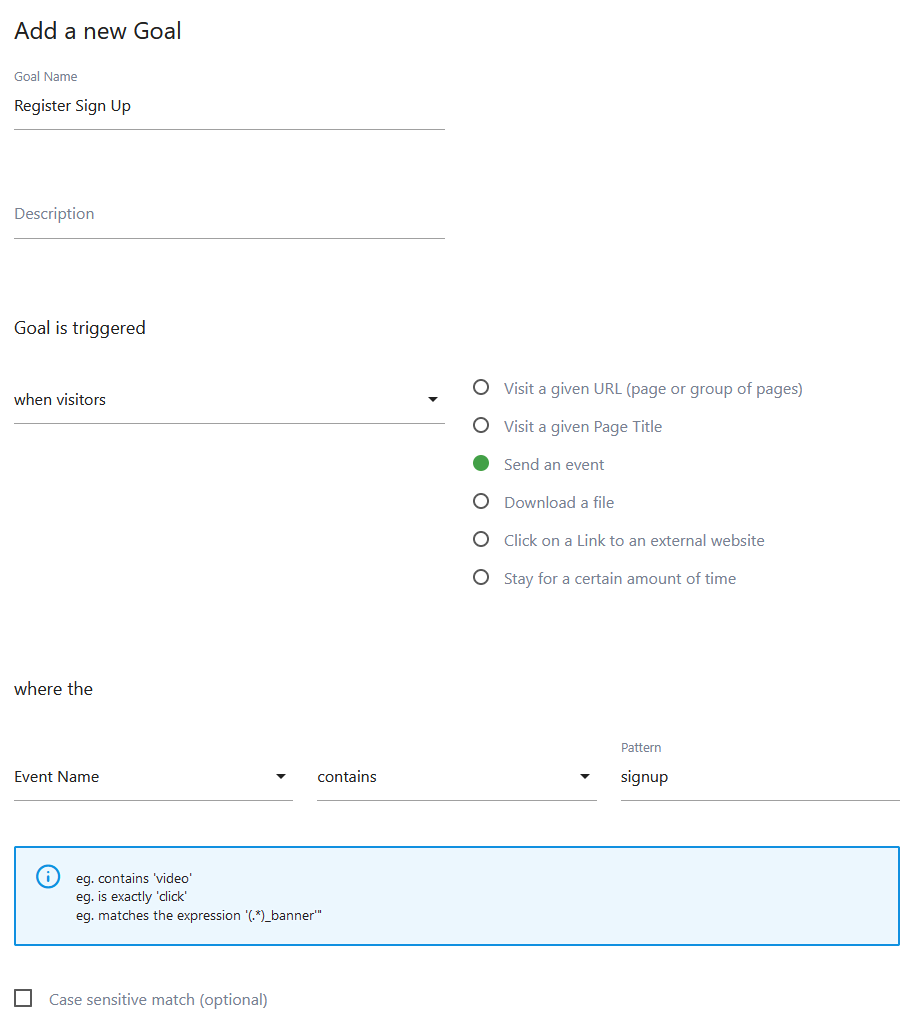The height and width of the screenshot is (1013, 915).
Task: Click the info icon in the blue hint box
Action: (x=47, y=876)
